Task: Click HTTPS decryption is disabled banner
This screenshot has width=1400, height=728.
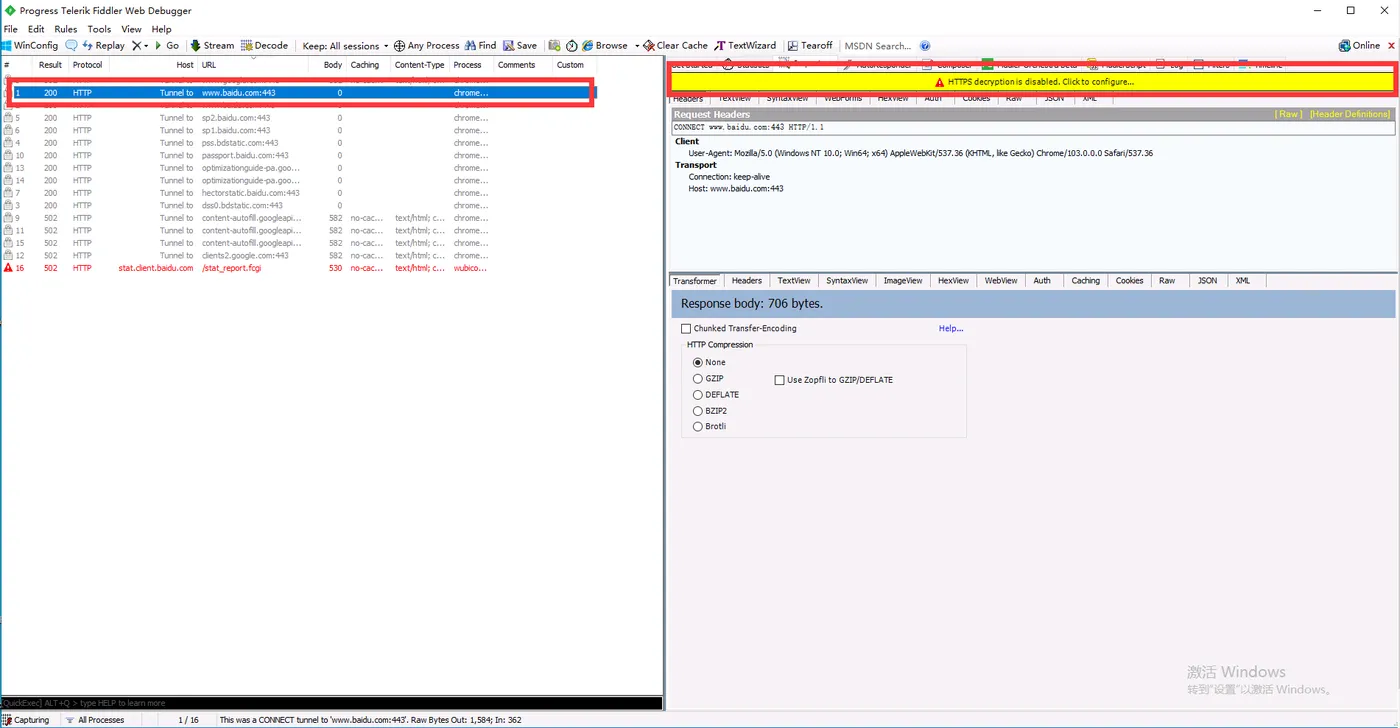Action: pos(1032,82)
